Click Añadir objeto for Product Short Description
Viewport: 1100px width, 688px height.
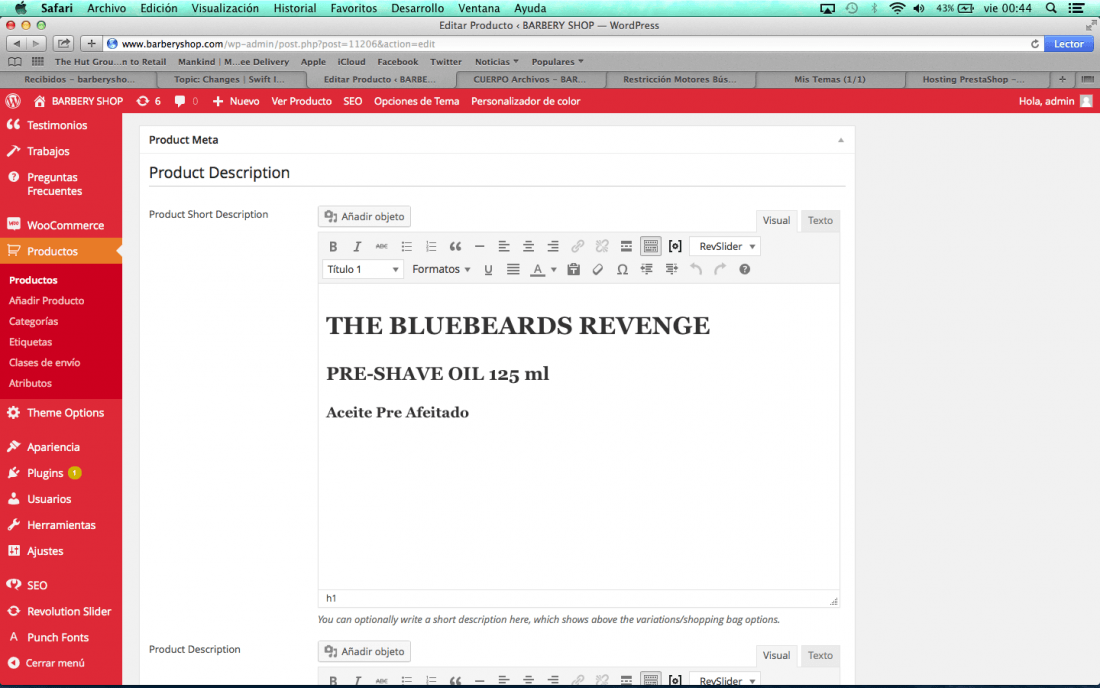click(x=364, y=217)
